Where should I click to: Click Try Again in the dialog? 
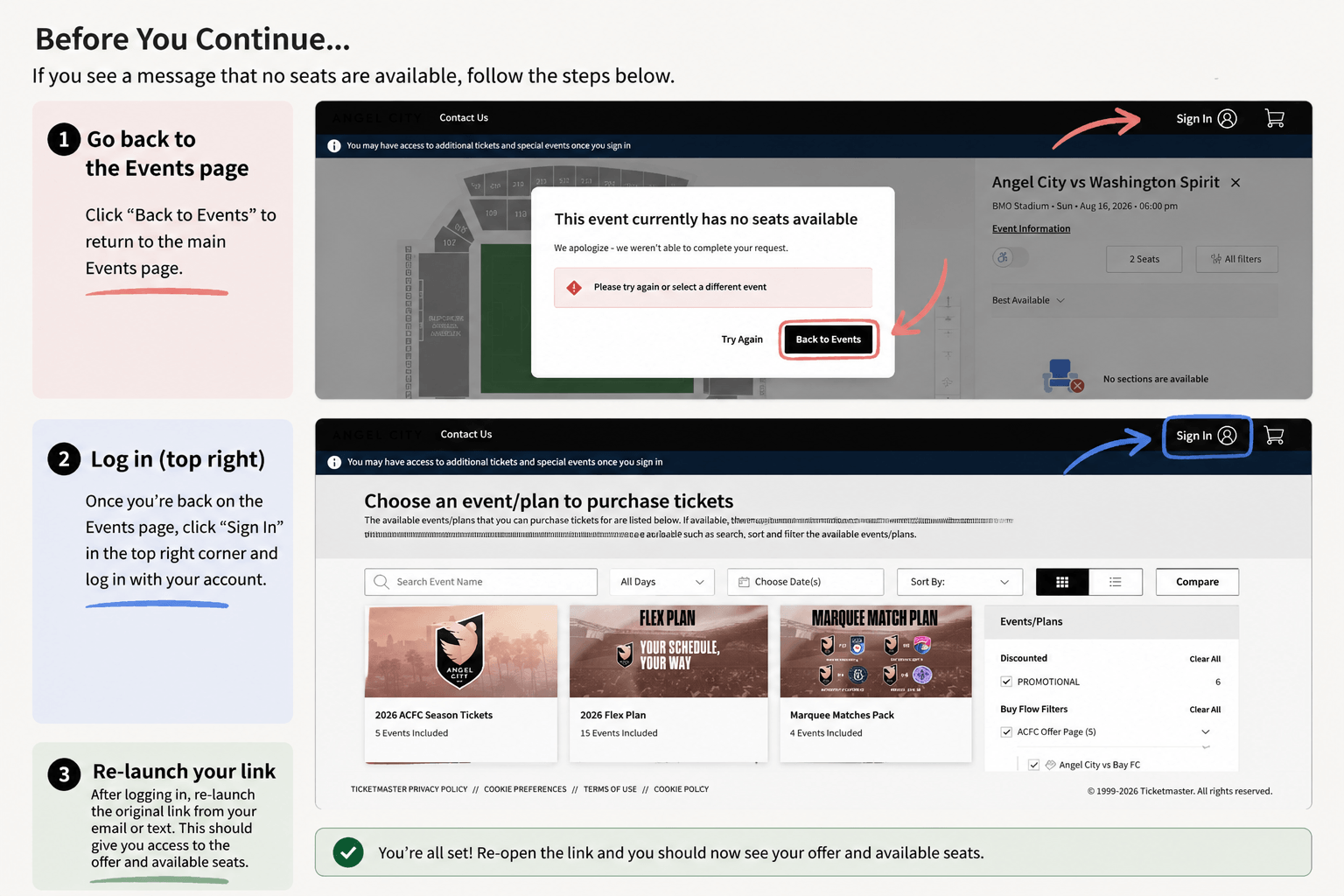742,339
